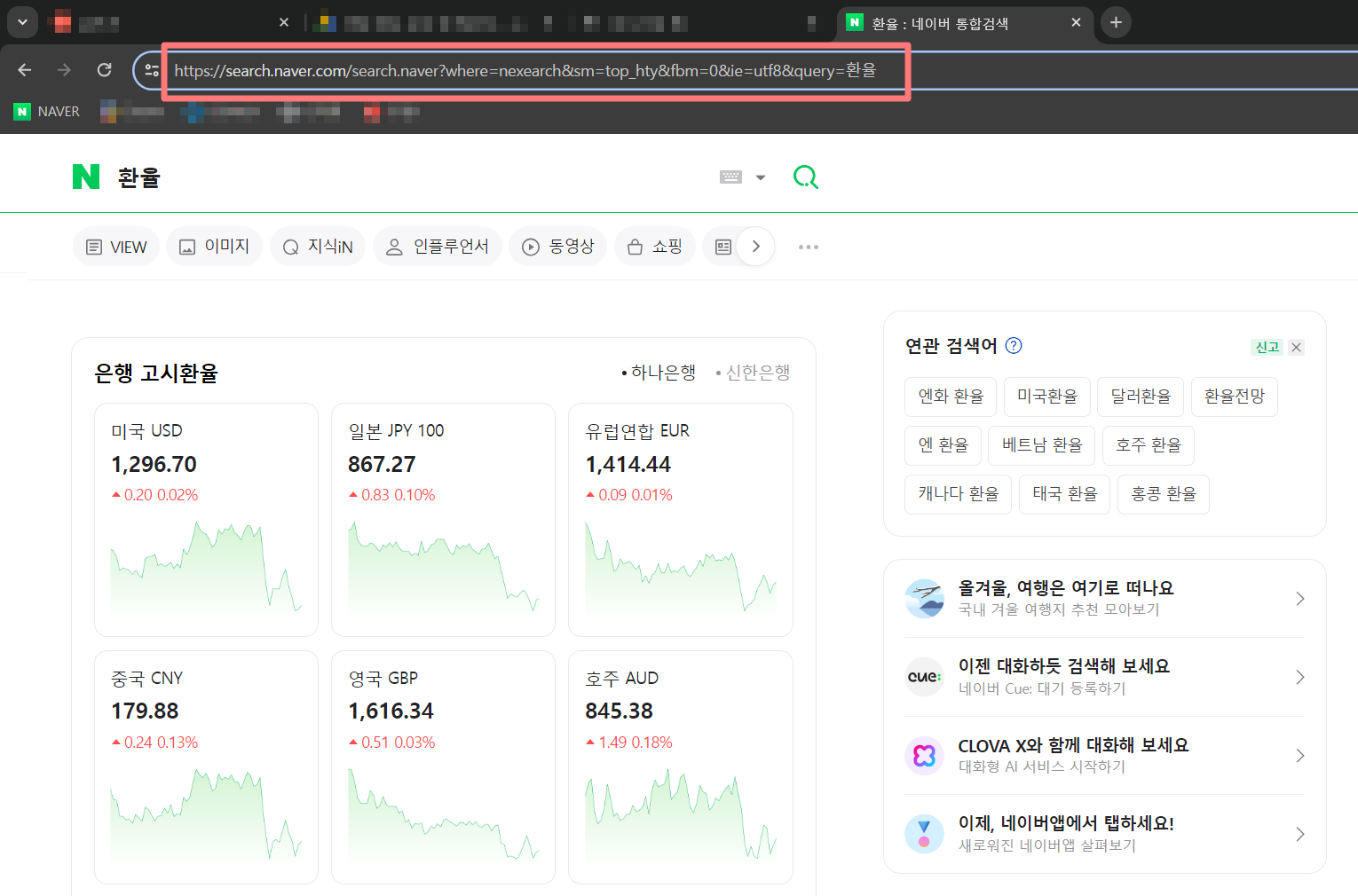Image resolution: width=1358 pixels, height=896 pixels.
Task: Select the 지식iN search tab
Action: [318, 247]
